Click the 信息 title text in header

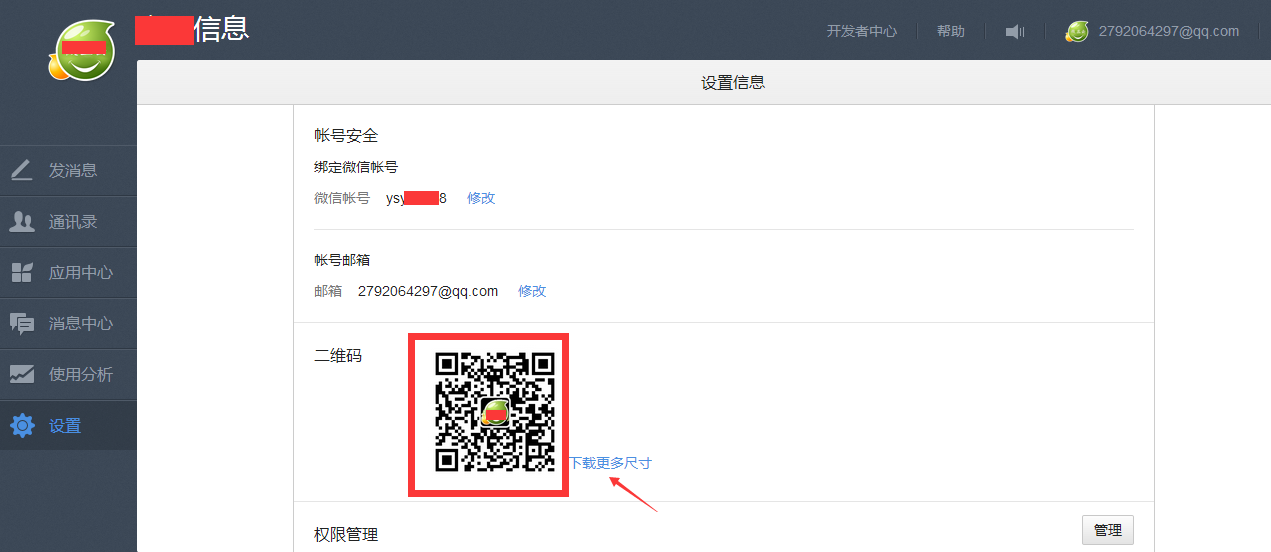(221, 28)
